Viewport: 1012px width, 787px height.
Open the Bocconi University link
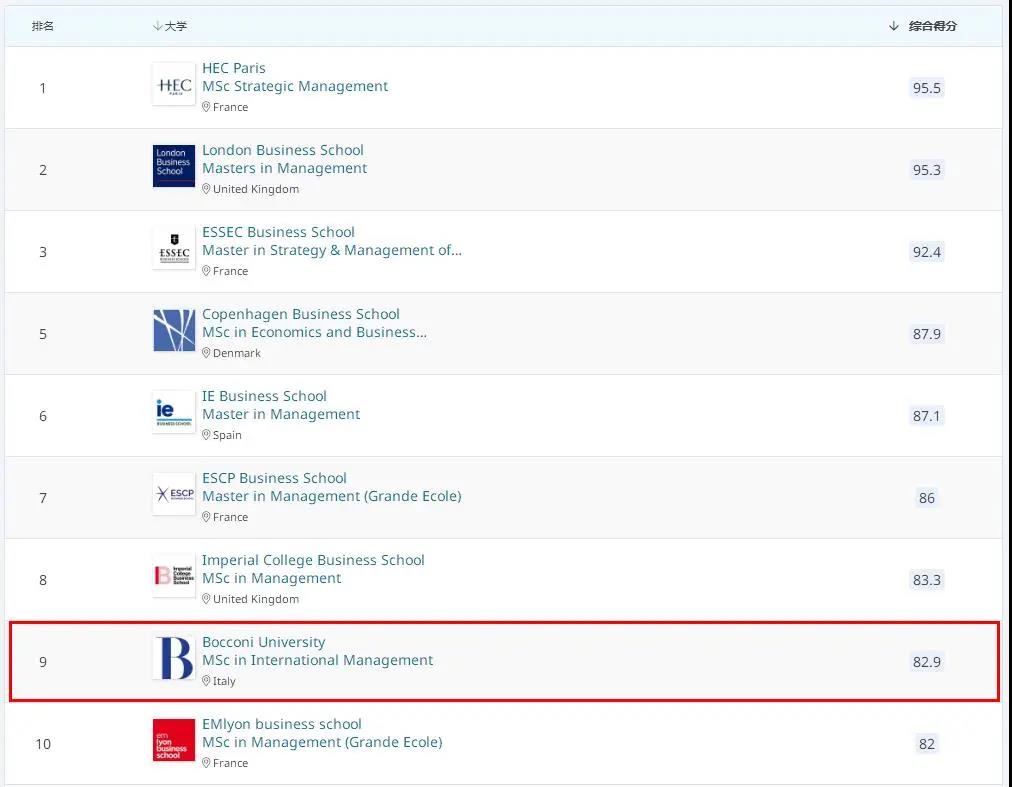coord(263,642)
